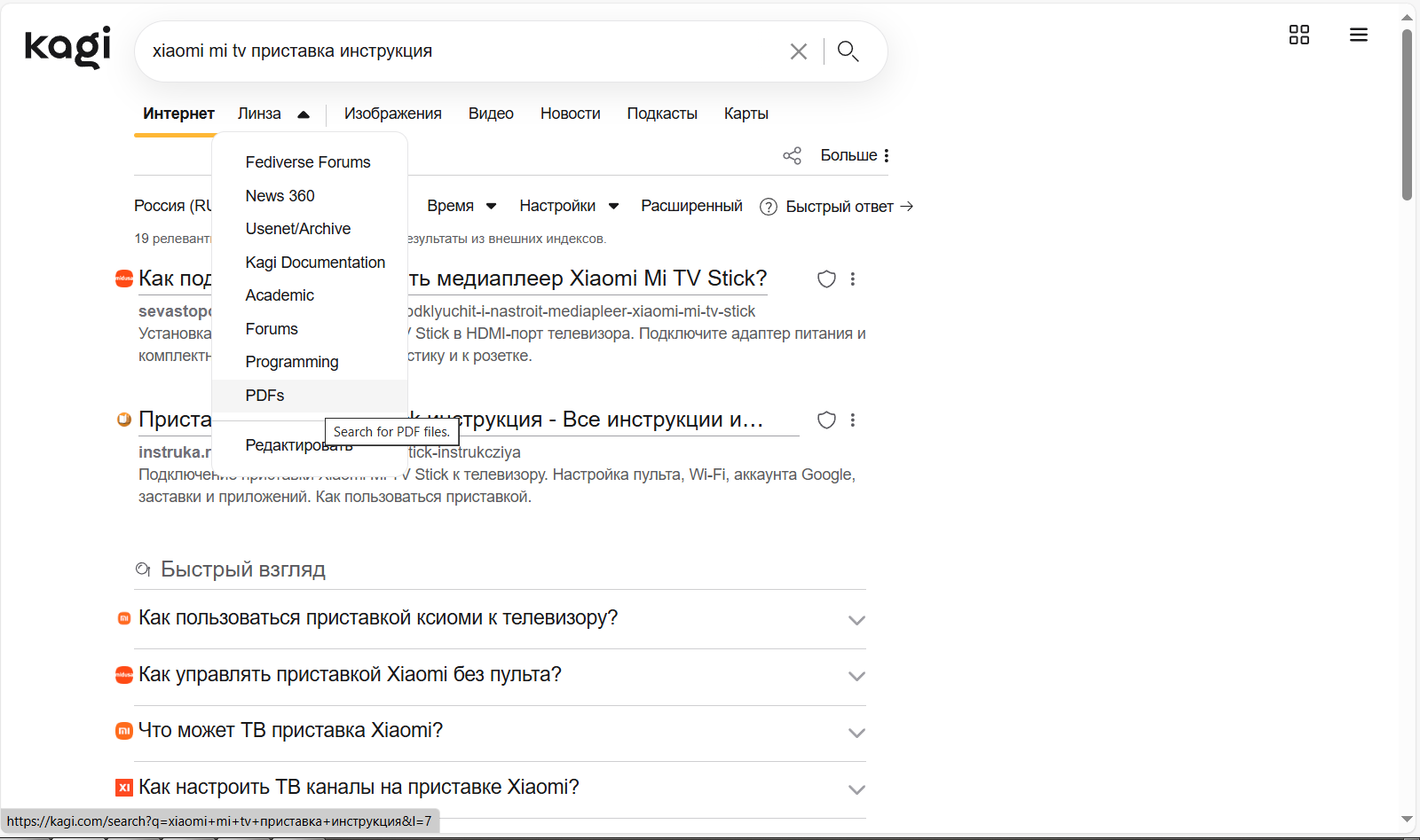Select Academic from the Линза menu
The width and height of the screenshot is (1420, 840).
(x=279, y=294)
